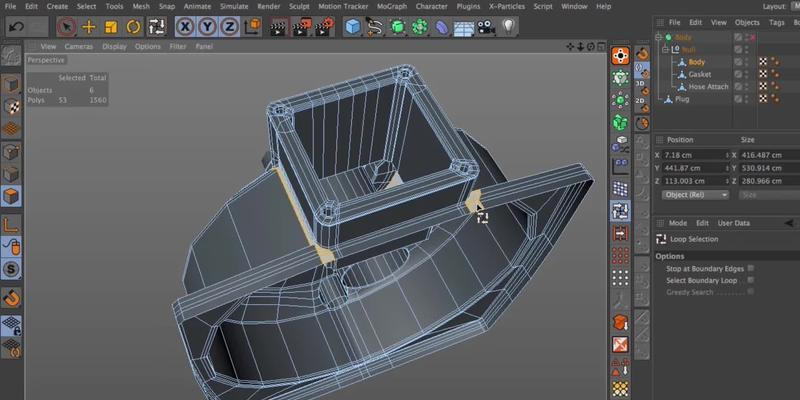Open Edit Render Settings gear clapperboard

(324, 27)
